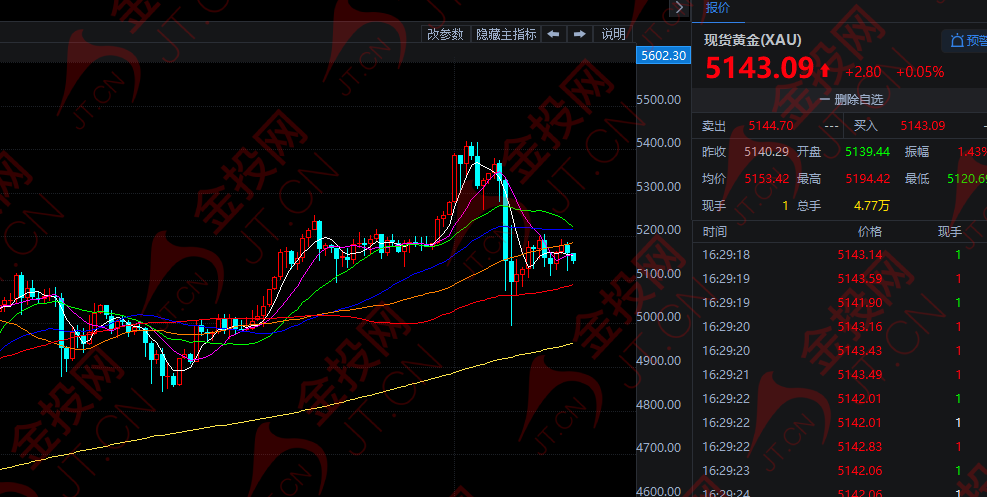Click the 最低 label
This screenshot has height=497, width=987.
(x=917, y=179)
